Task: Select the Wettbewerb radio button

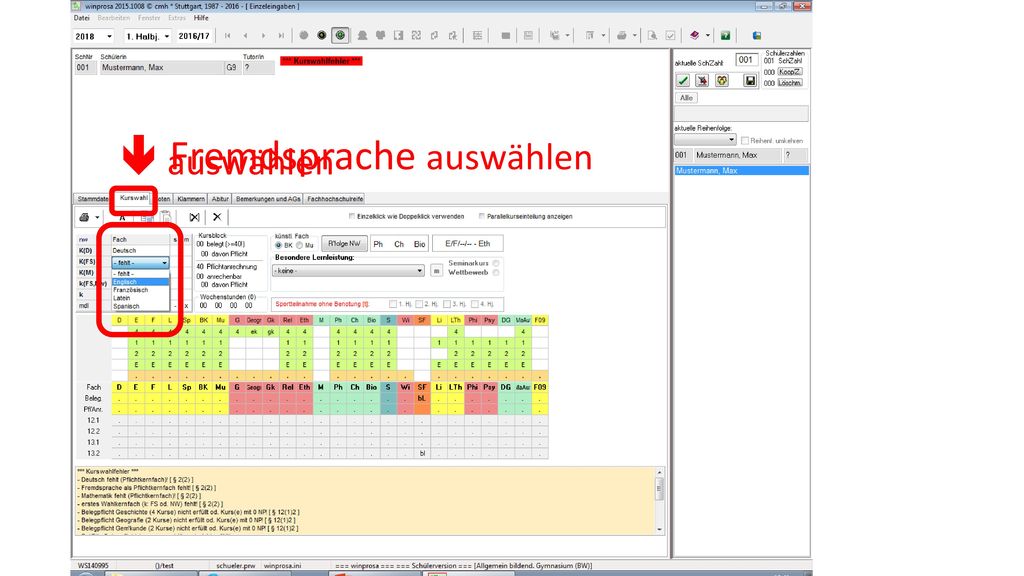Action: [496, 272]
